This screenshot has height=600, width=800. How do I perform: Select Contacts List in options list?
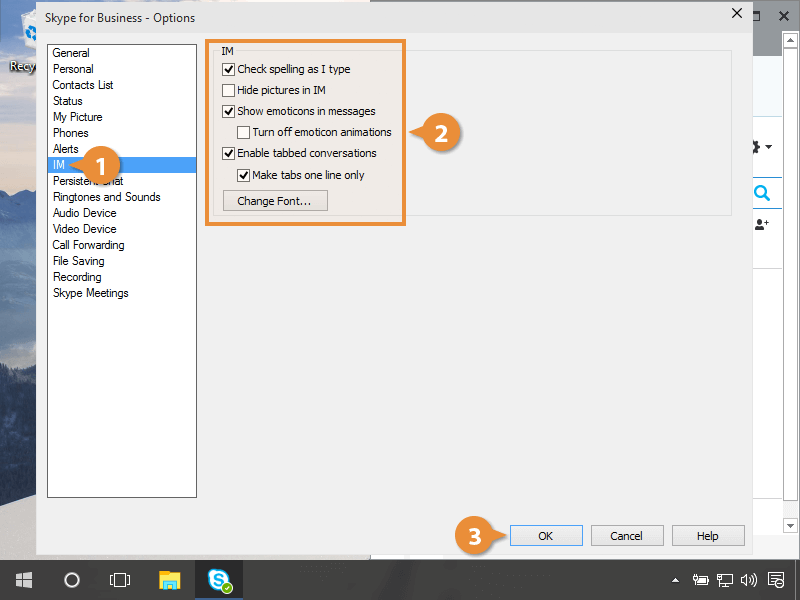coord(83,85)
